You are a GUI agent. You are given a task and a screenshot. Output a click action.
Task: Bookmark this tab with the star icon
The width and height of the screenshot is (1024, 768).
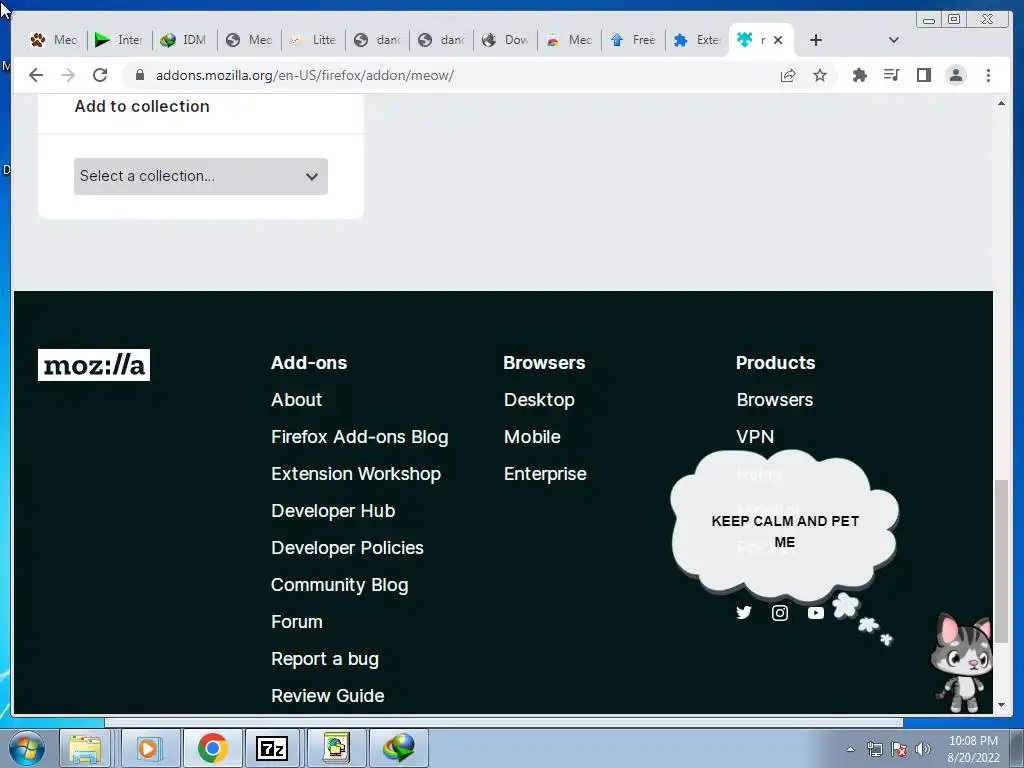820,75
